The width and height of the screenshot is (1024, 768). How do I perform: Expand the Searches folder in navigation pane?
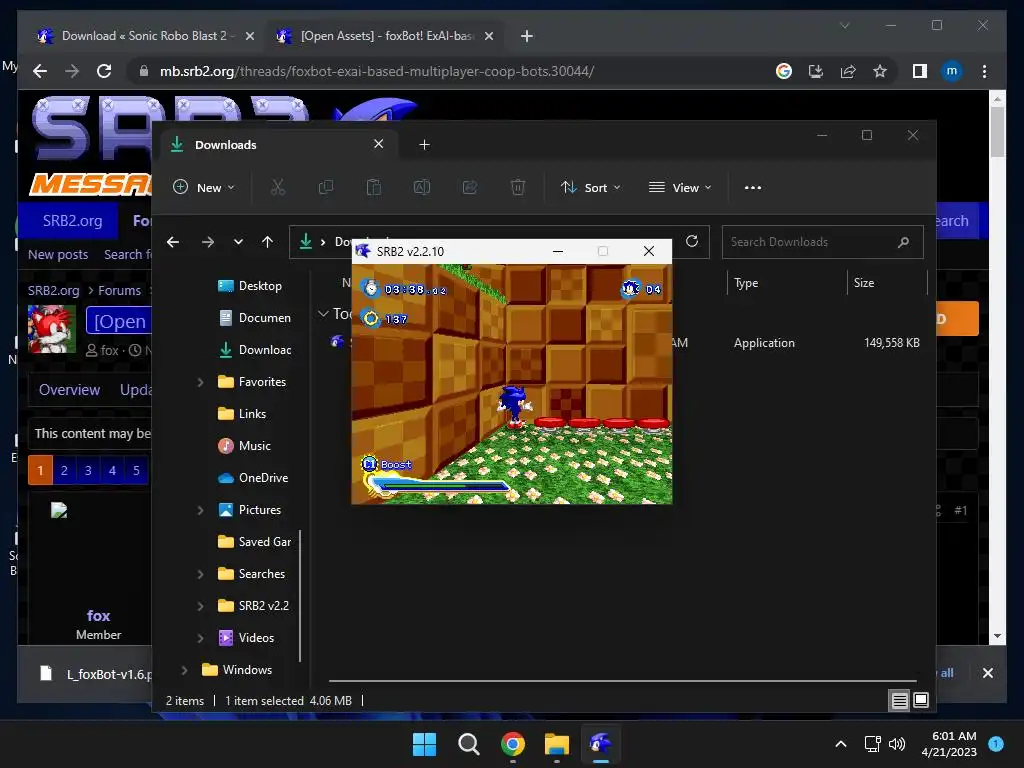[x=200, y=574]
